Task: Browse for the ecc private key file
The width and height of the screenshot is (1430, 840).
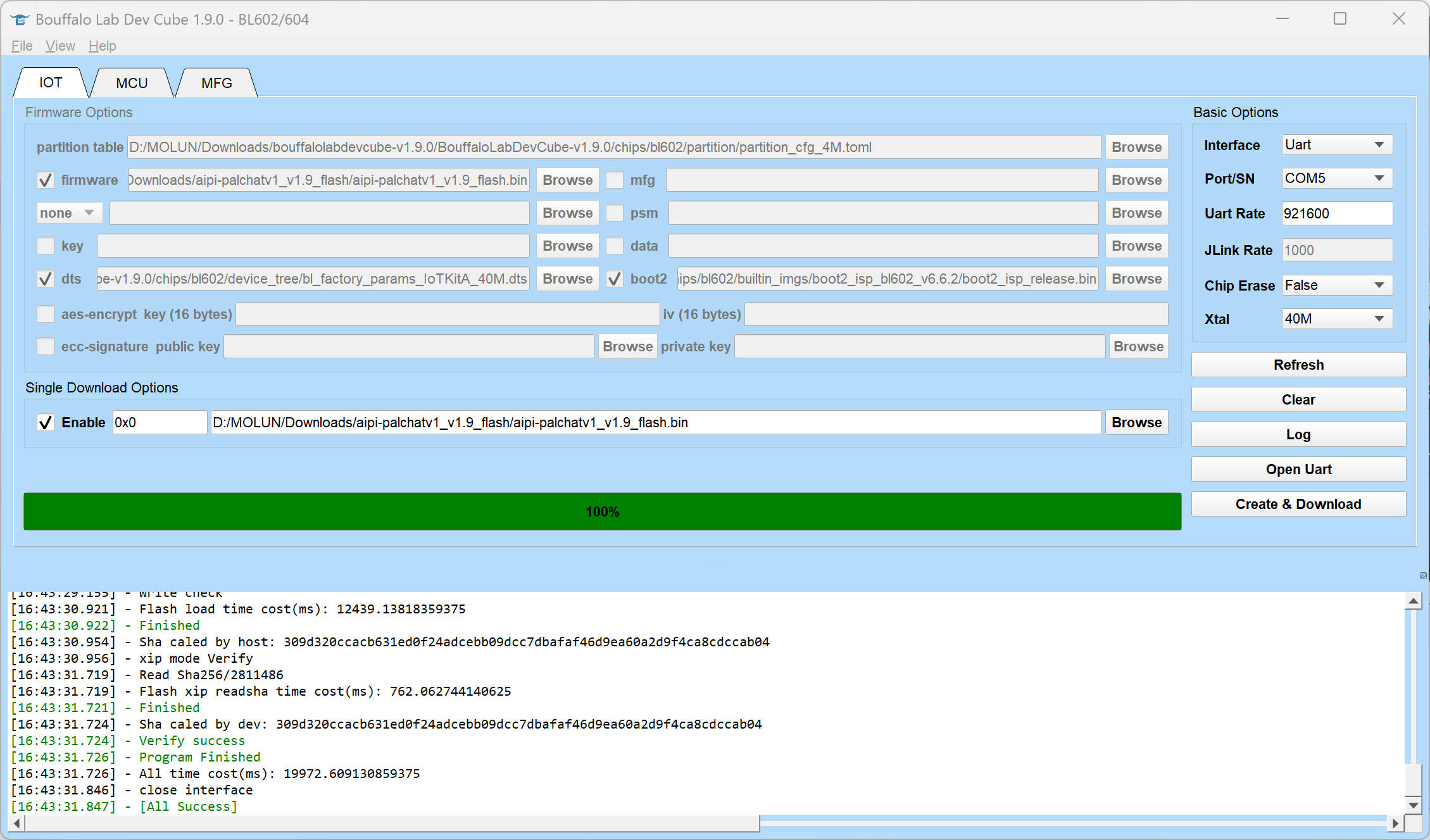Action: 1138,346
